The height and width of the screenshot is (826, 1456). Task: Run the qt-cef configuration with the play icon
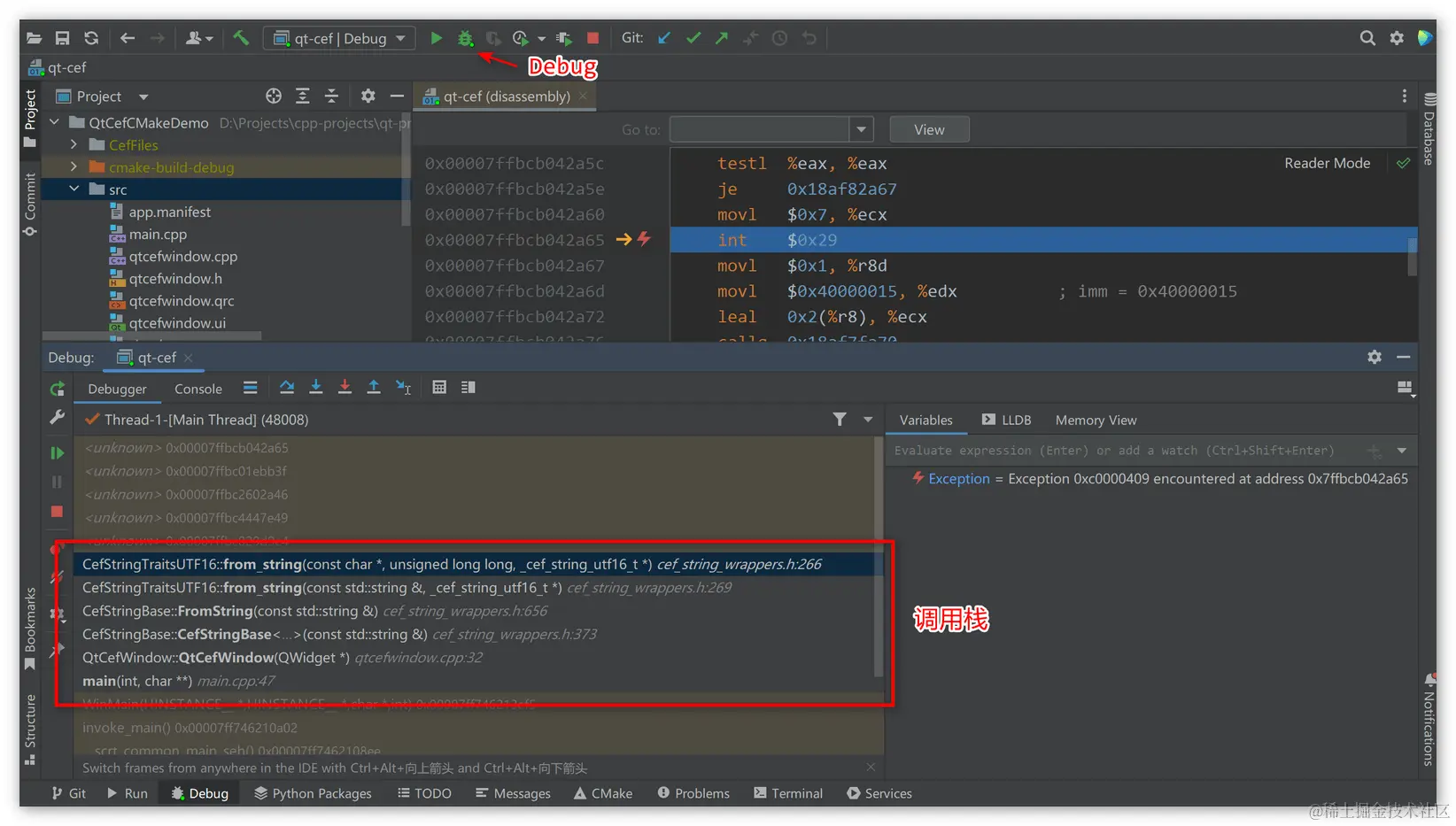tap(436, 38)
